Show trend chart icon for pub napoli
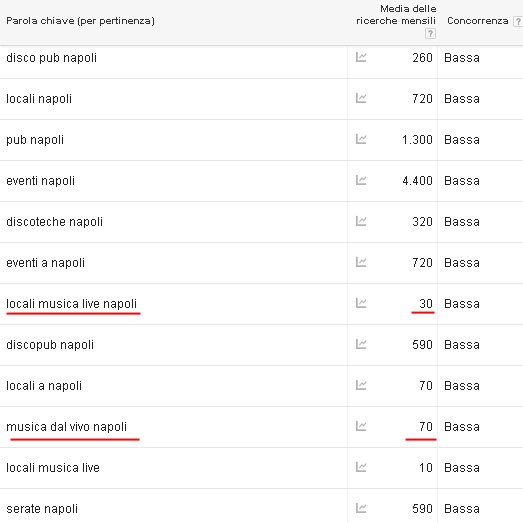Screen dimensions: 523x523 coord(361,139)
